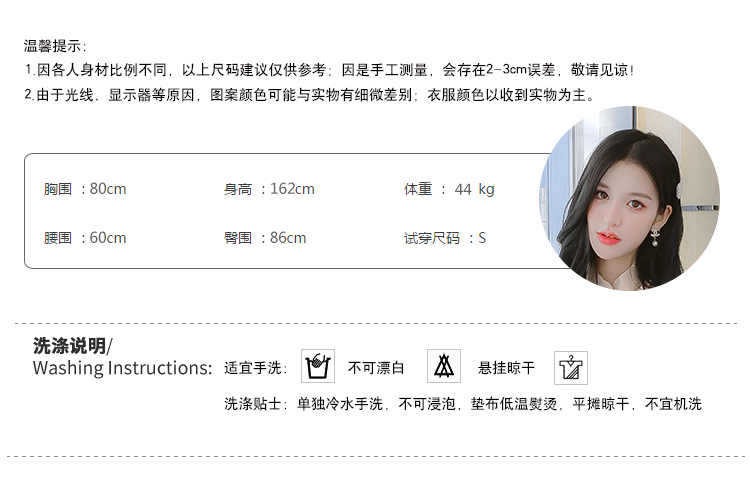
Task: Click the Washing Instructions English label
Action: pos(122,368)
